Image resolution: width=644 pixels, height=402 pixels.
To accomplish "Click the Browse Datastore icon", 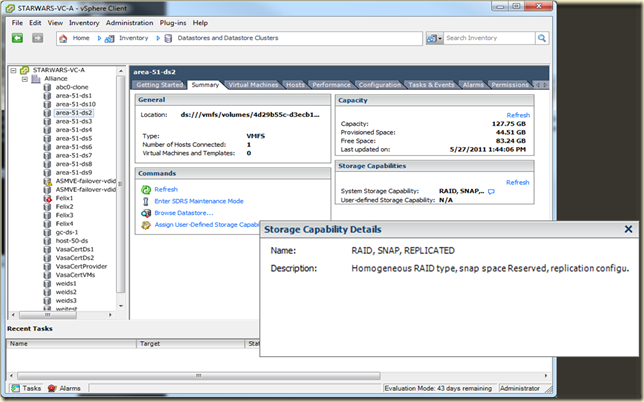I will click(146, 213).
